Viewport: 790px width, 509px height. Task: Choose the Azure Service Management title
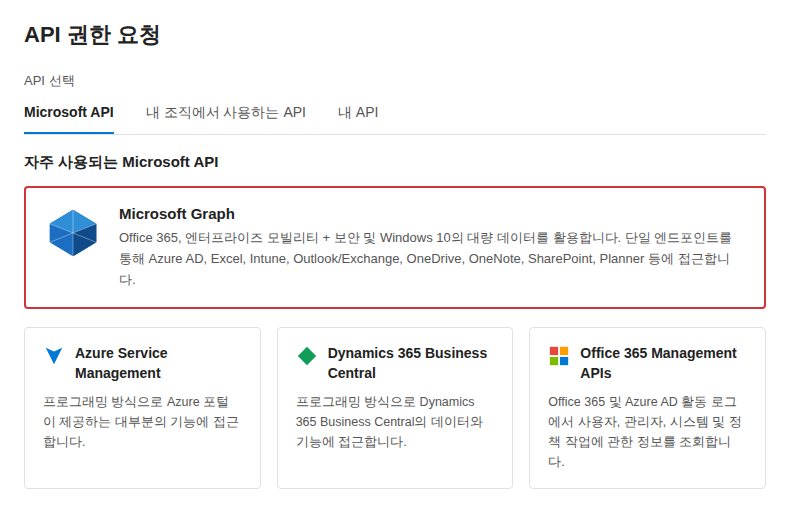coord(121,363)
